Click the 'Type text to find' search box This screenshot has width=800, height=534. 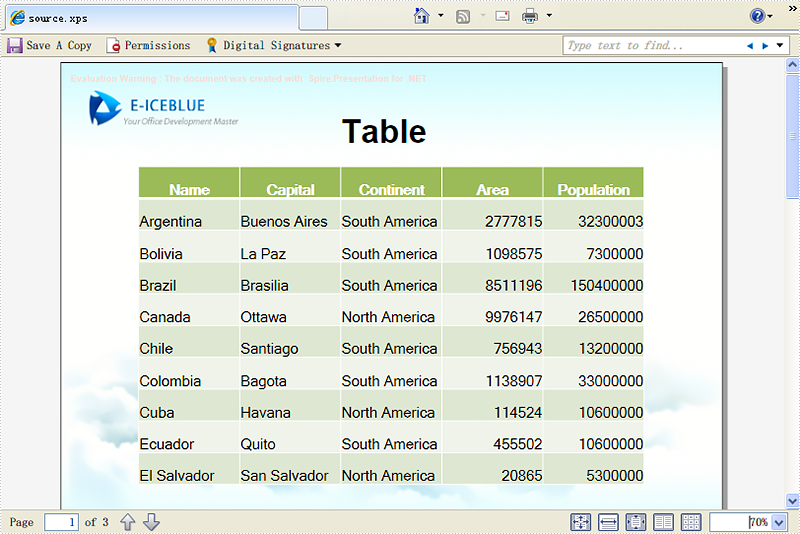tap(653, 45)
